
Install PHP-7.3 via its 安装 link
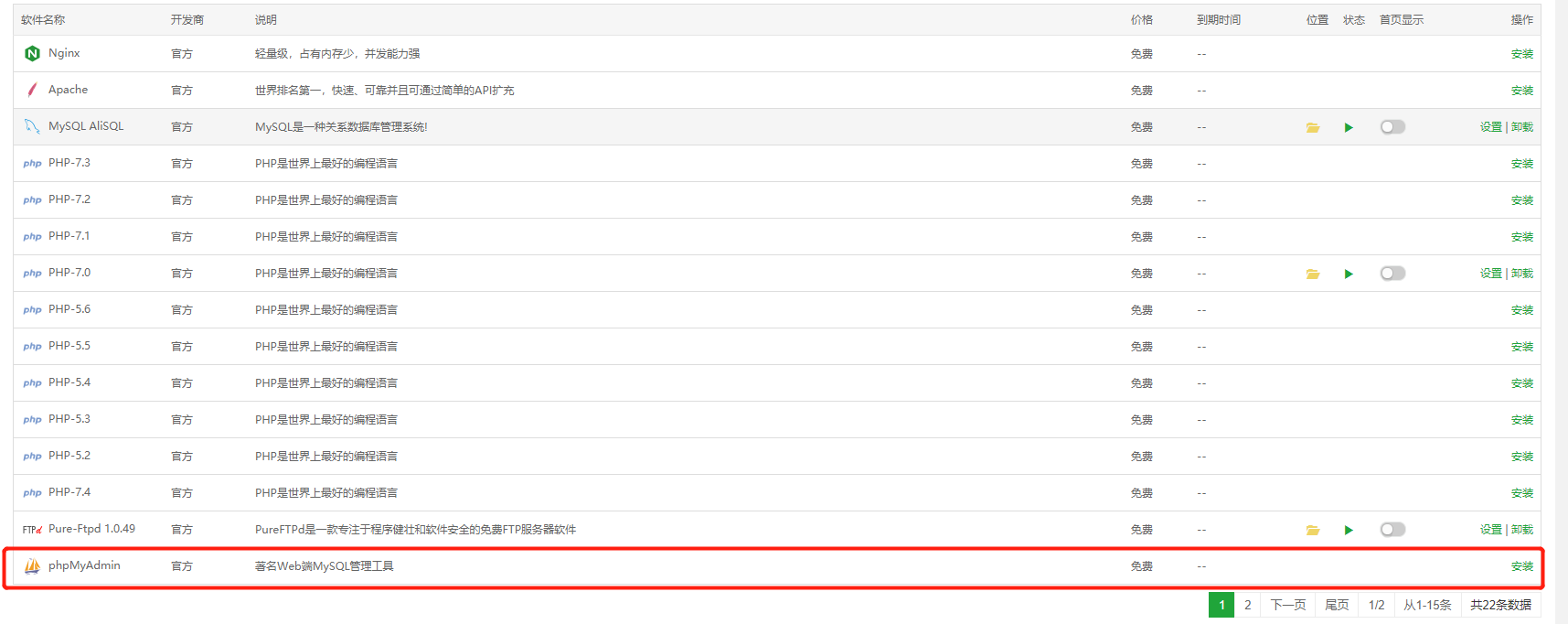pos(1522,164)
